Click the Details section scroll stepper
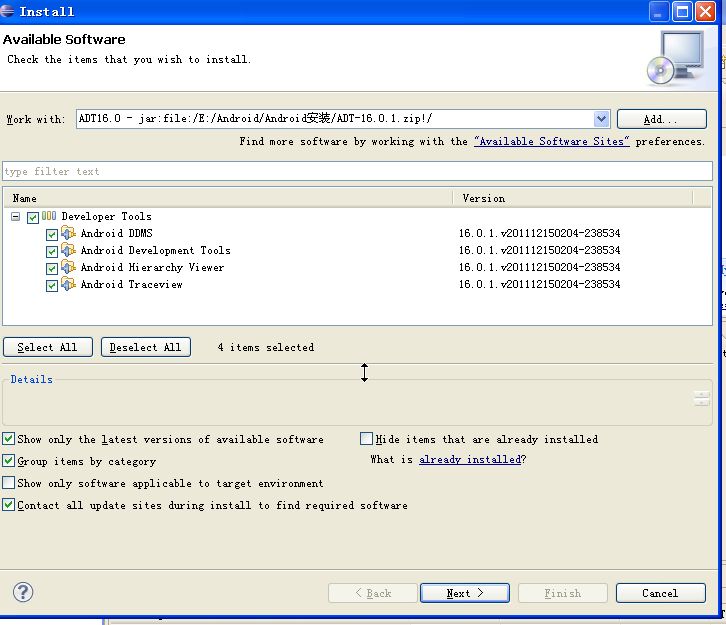Screen dimensions: 726x625 tap(701, 398)
